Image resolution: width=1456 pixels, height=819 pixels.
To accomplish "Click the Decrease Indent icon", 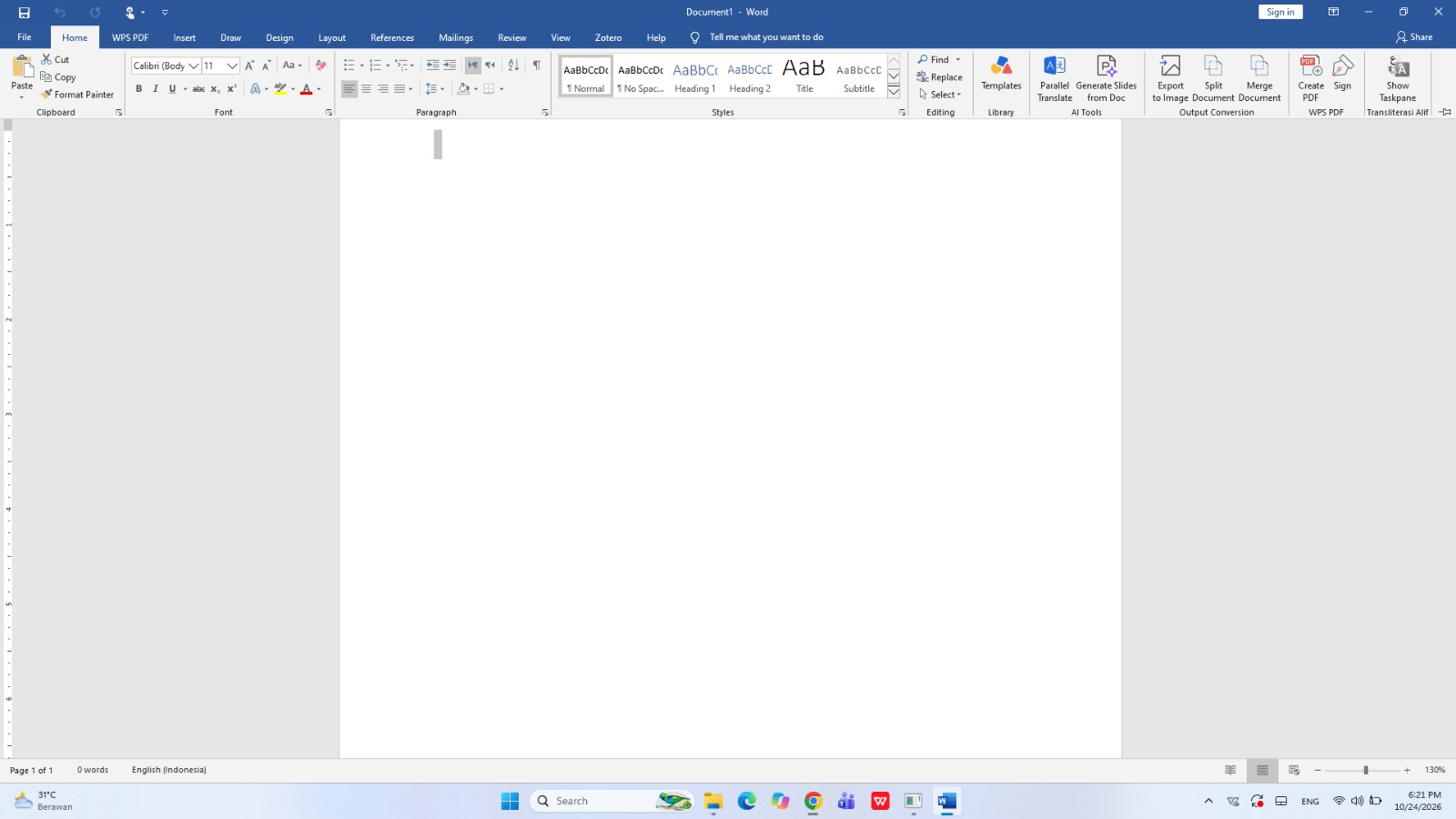I will (x=433, y=66).
